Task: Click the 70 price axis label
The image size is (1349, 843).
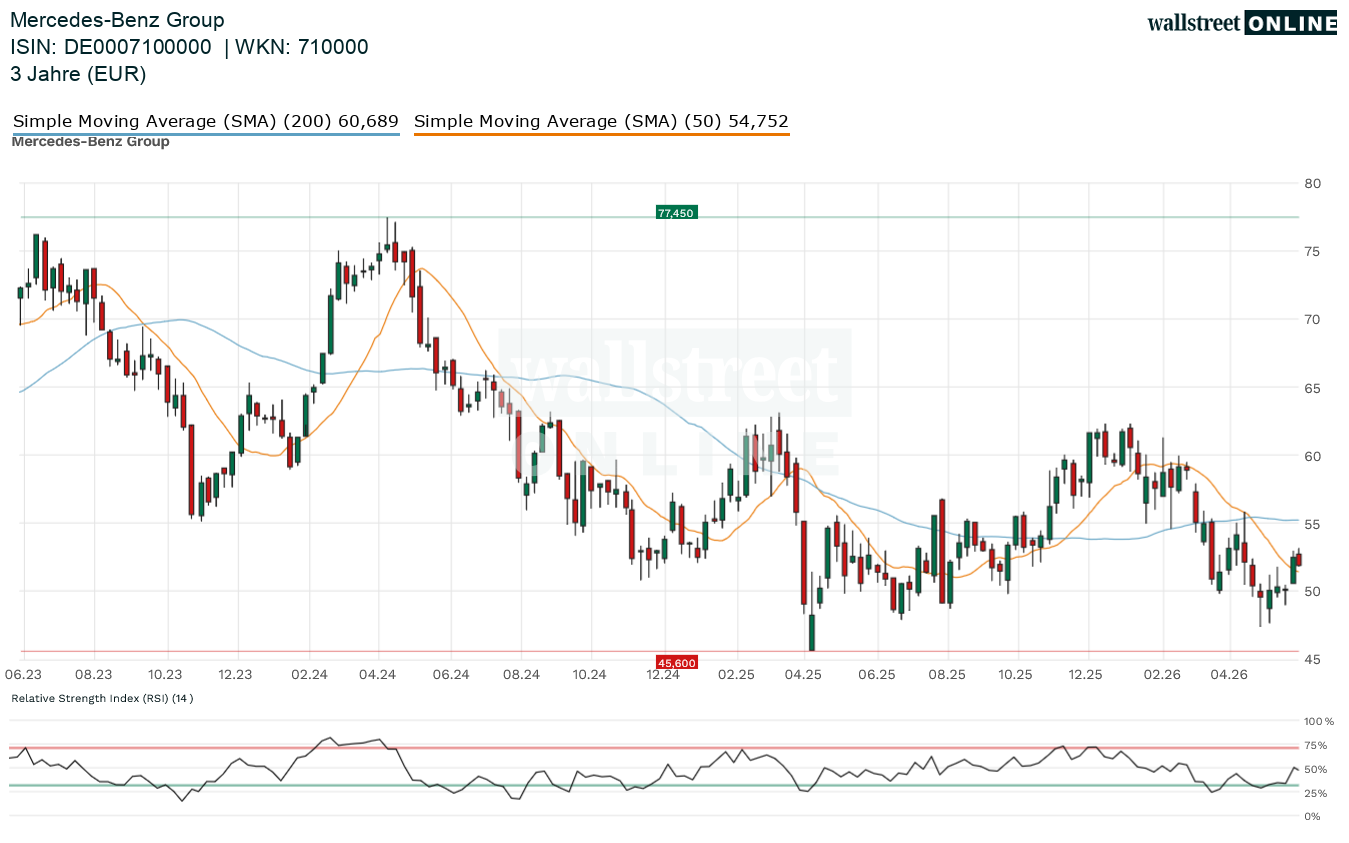Action: click(x=1313, y=319)
